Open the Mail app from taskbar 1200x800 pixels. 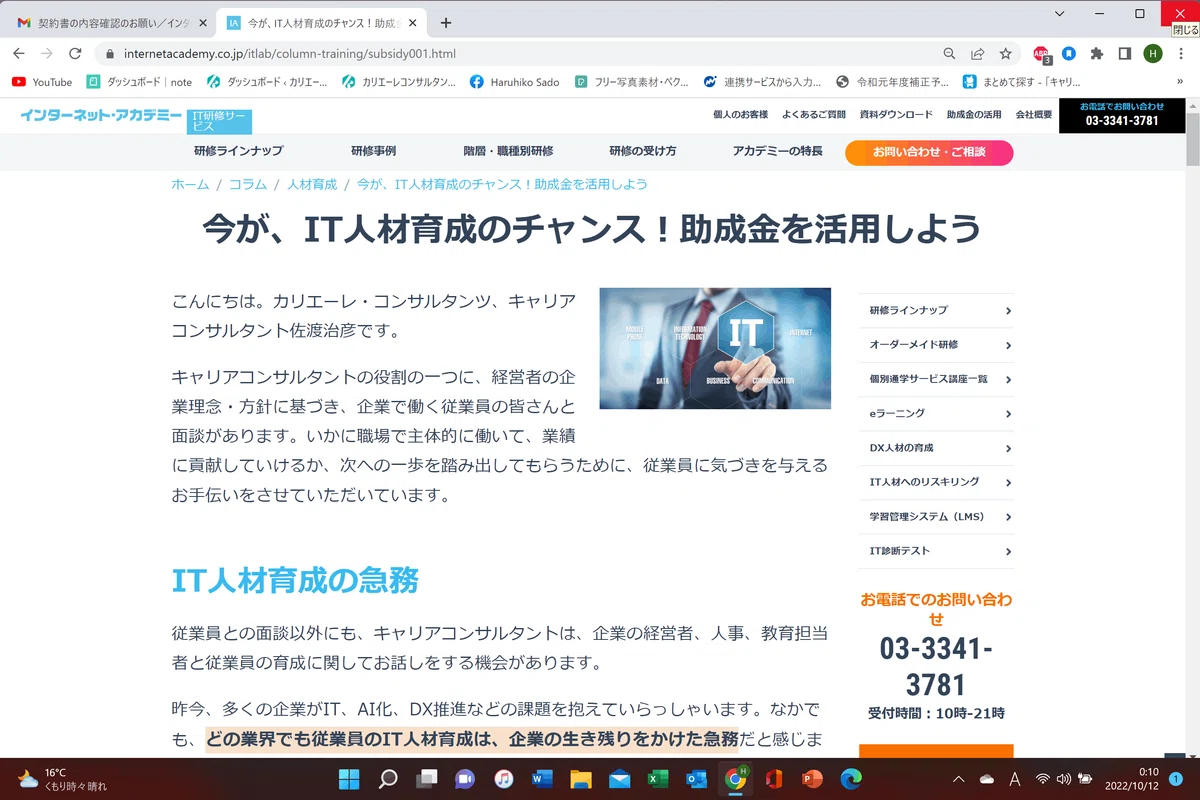[x=619, y=778]
